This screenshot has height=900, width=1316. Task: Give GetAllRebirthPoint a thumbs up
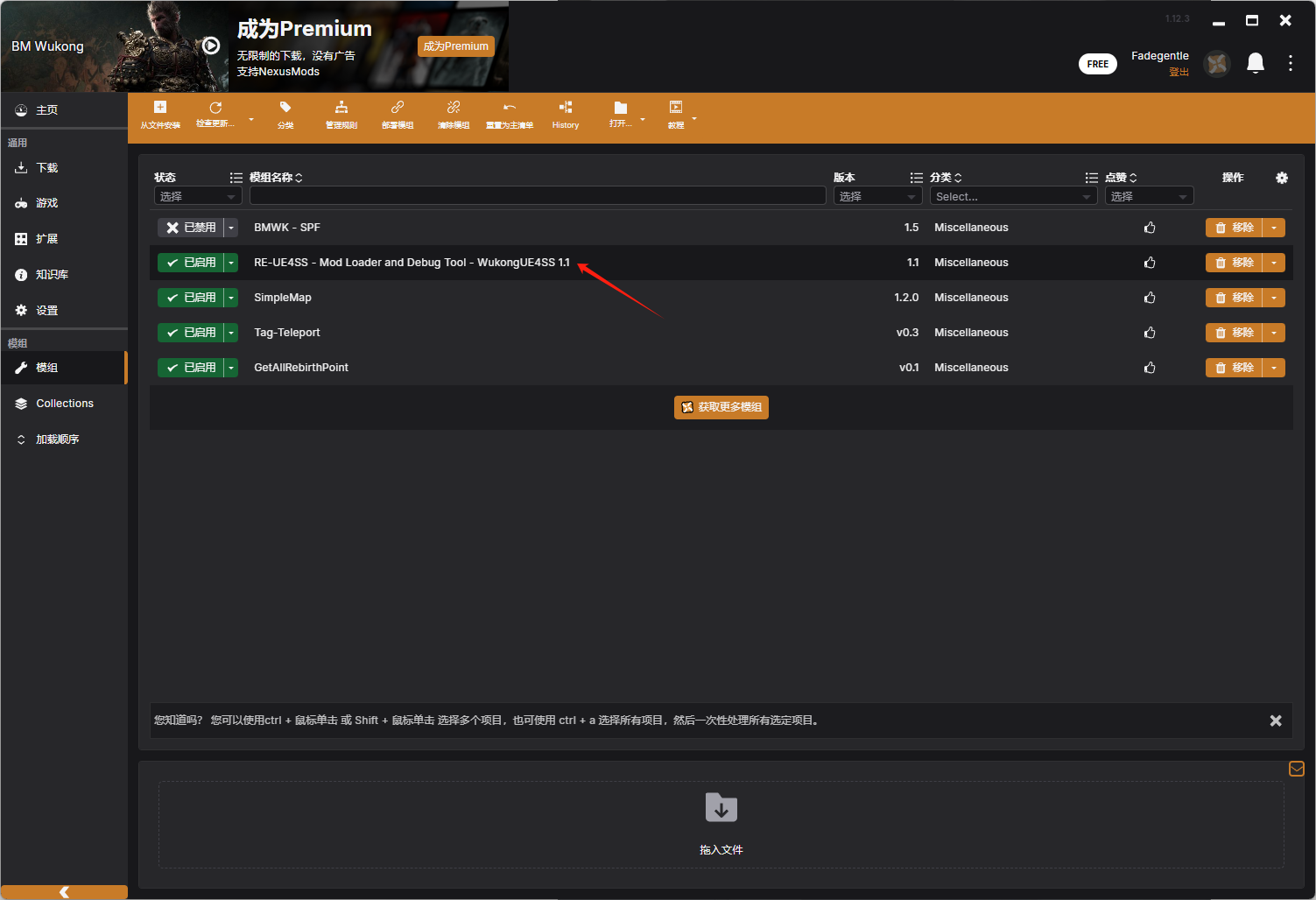click(x=1150, y=368)
